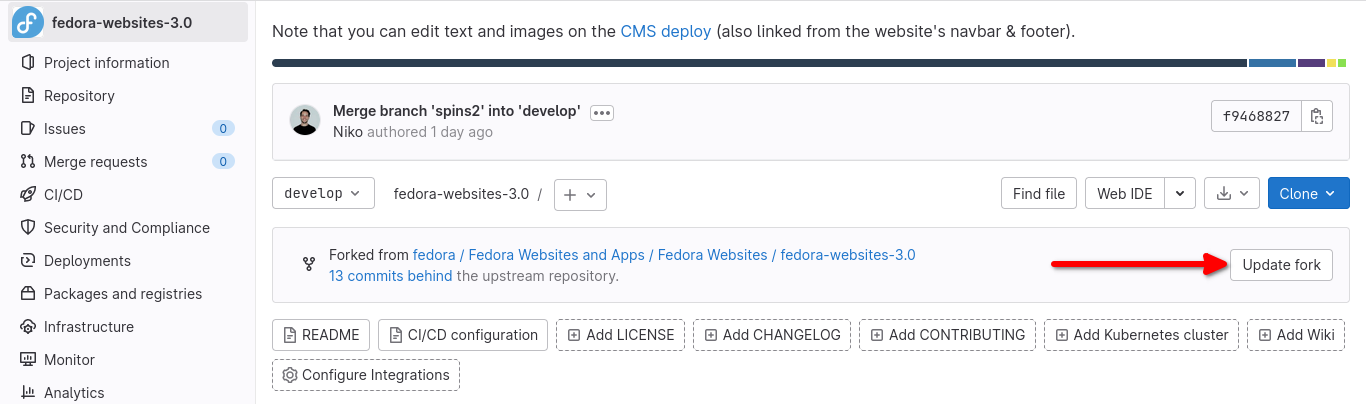Open the download source code menu
The width and height of the screenshot is (1366, 404).
click(1231, 194)
